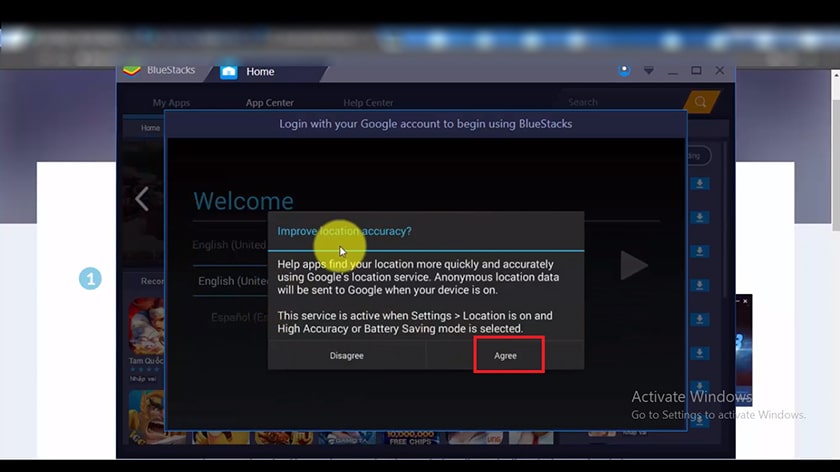Maximize the BlueStacks window
Image resolution: width=840 pixels, height=472 pixels.
tap(695, 71)
